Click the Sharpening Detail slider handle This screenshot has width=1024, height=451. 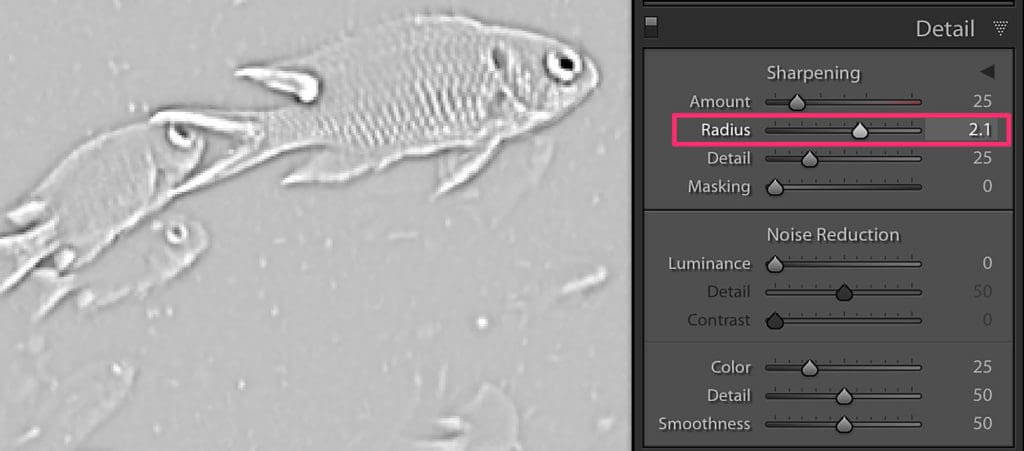point(809,159)
